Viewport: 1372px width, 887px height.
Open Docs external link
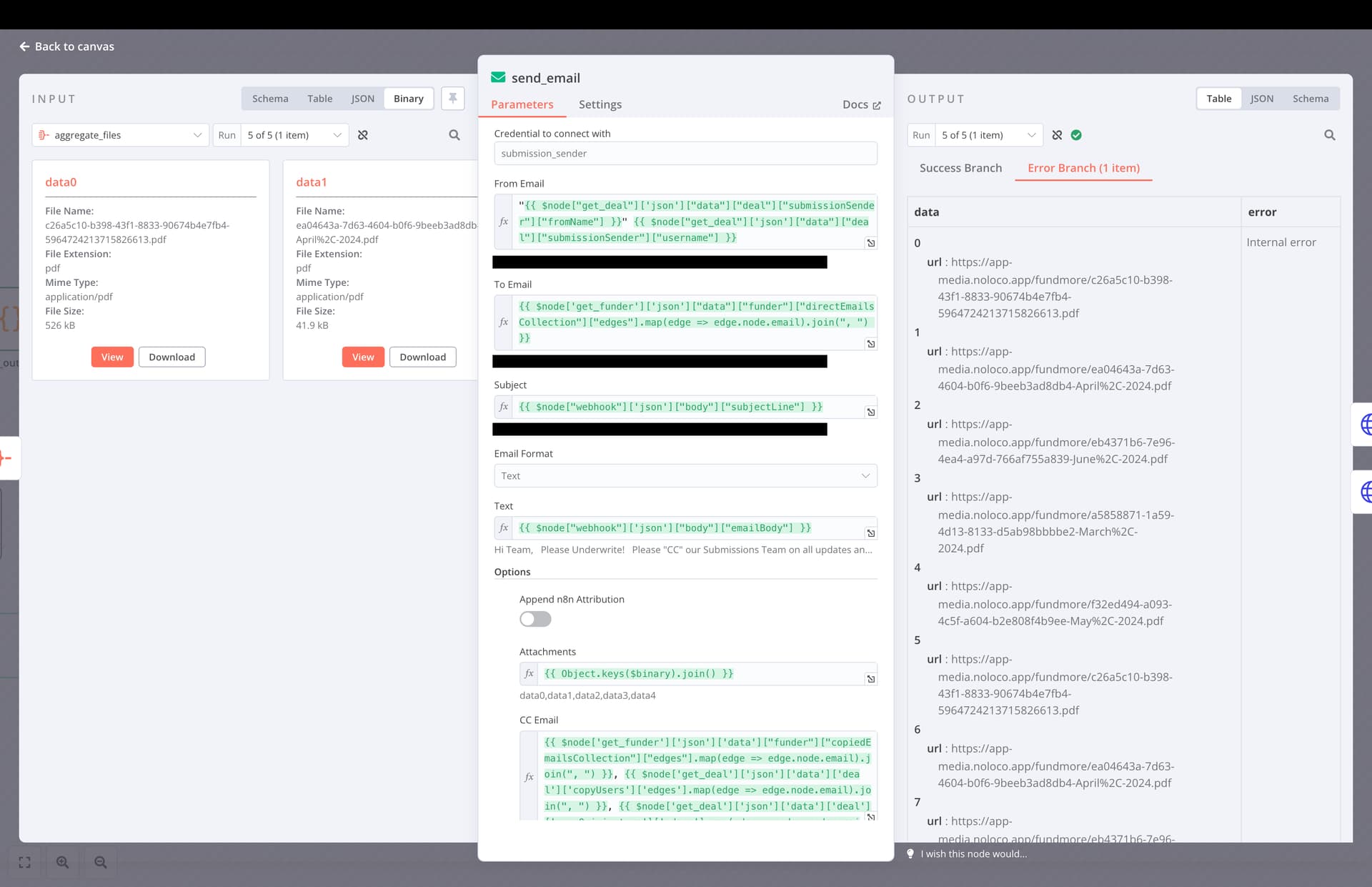[x=861, y=104]
